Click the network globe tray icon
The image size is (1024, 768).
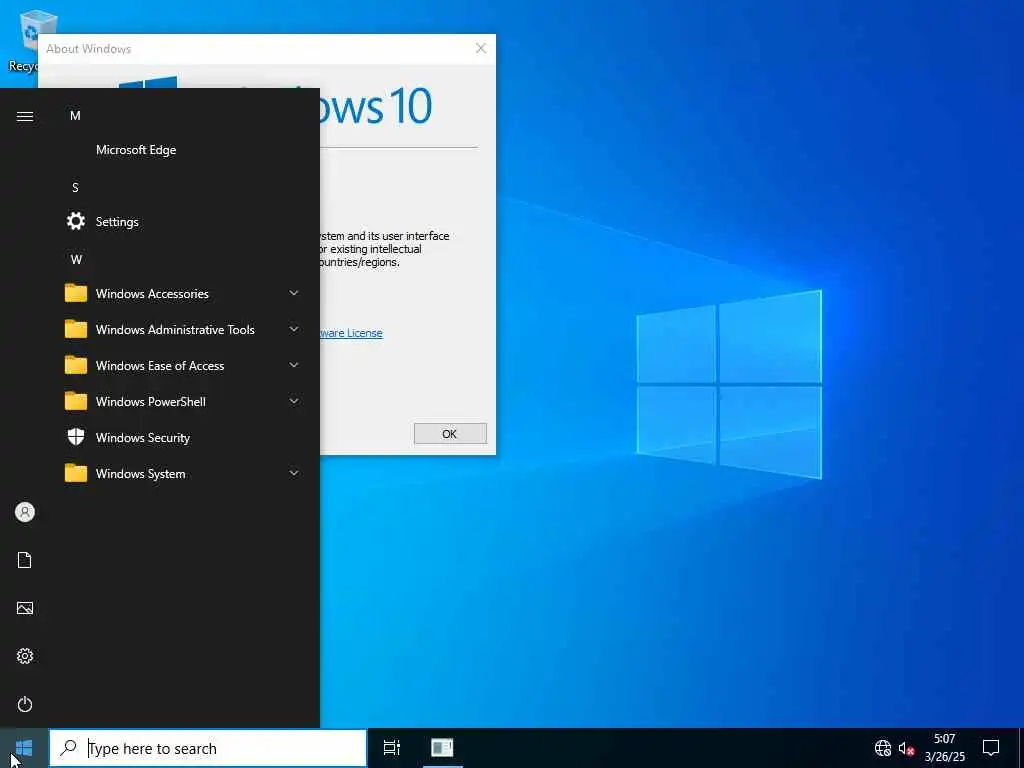click(882, 748)
